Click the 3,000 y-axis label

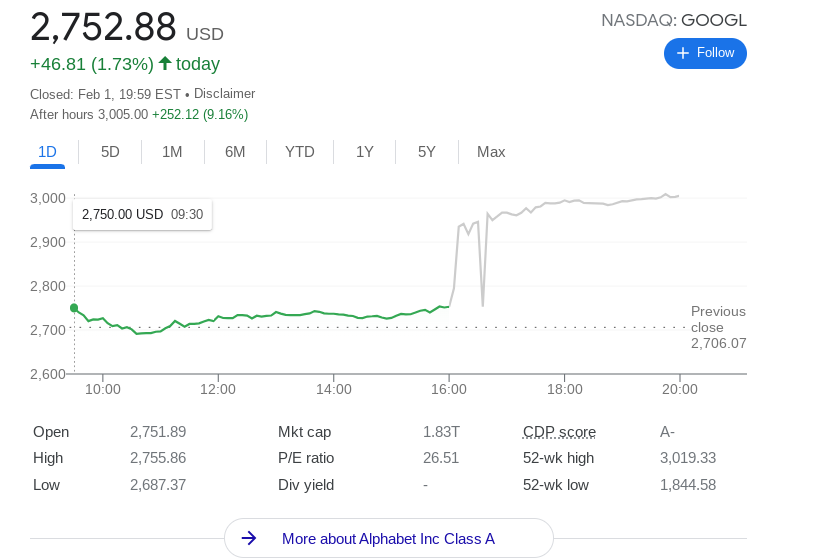pos(48,198)
